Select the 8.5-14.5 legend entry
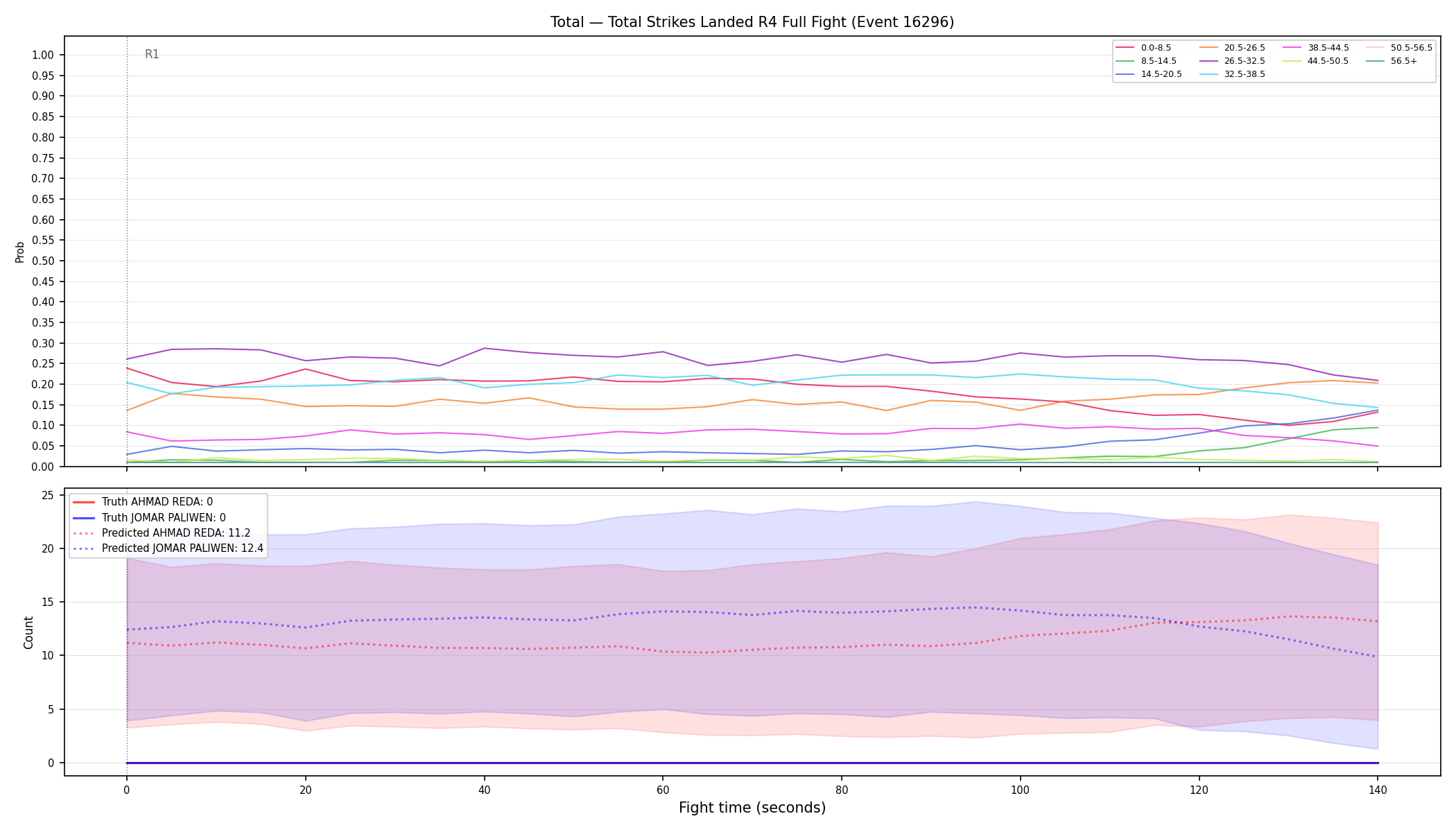 [1147, 61]
